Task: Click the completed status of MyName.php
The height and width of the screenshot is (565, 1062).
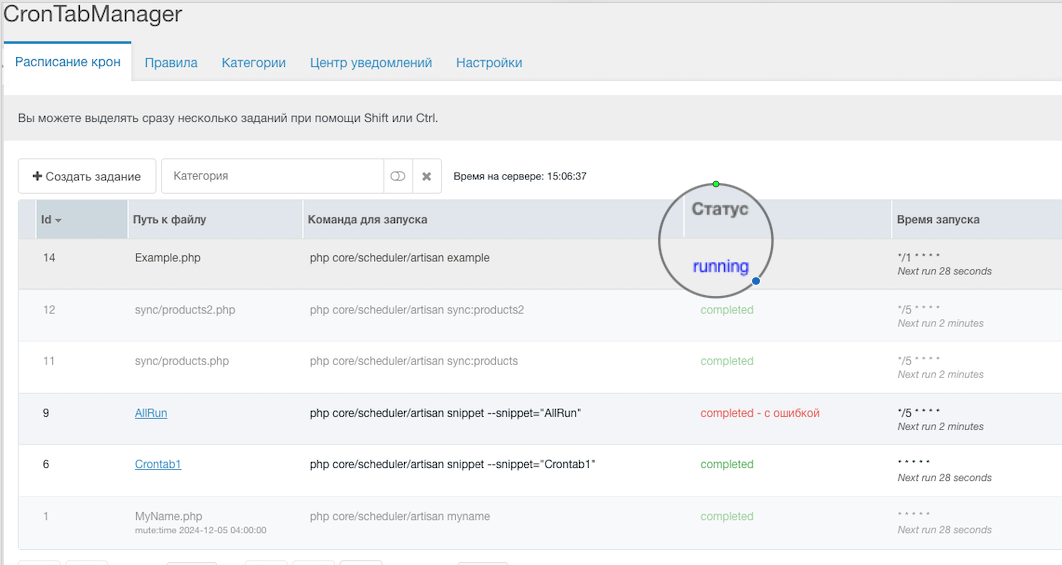Action: pos(727,516)
